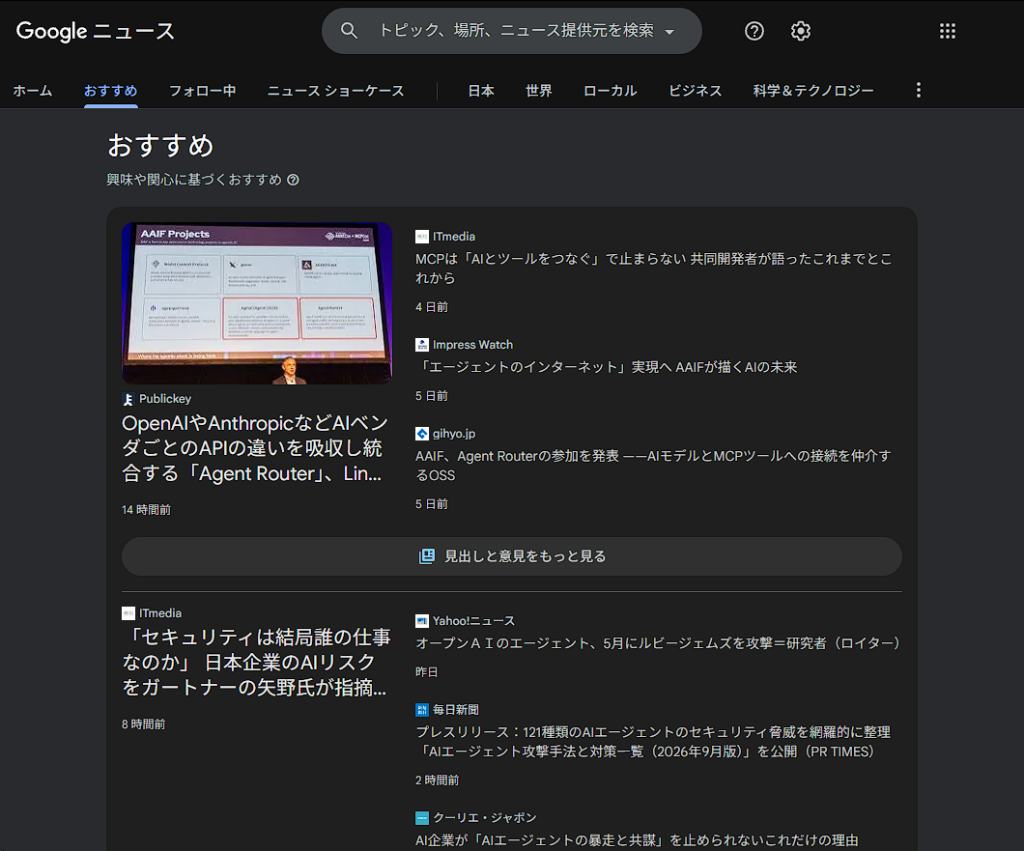1024x851 pixels.
Task: Click the gihyo.jp source icon
Action: [422, 434]
